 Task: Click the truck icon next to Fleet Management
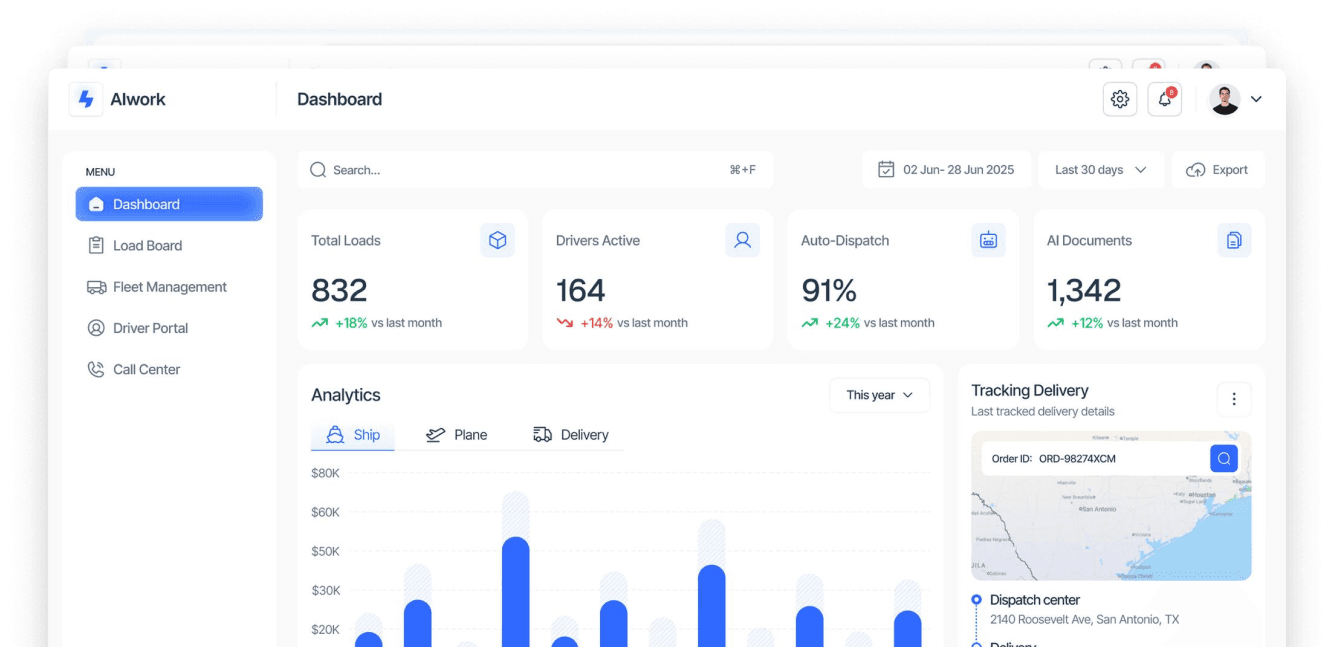tap(95, 287)
